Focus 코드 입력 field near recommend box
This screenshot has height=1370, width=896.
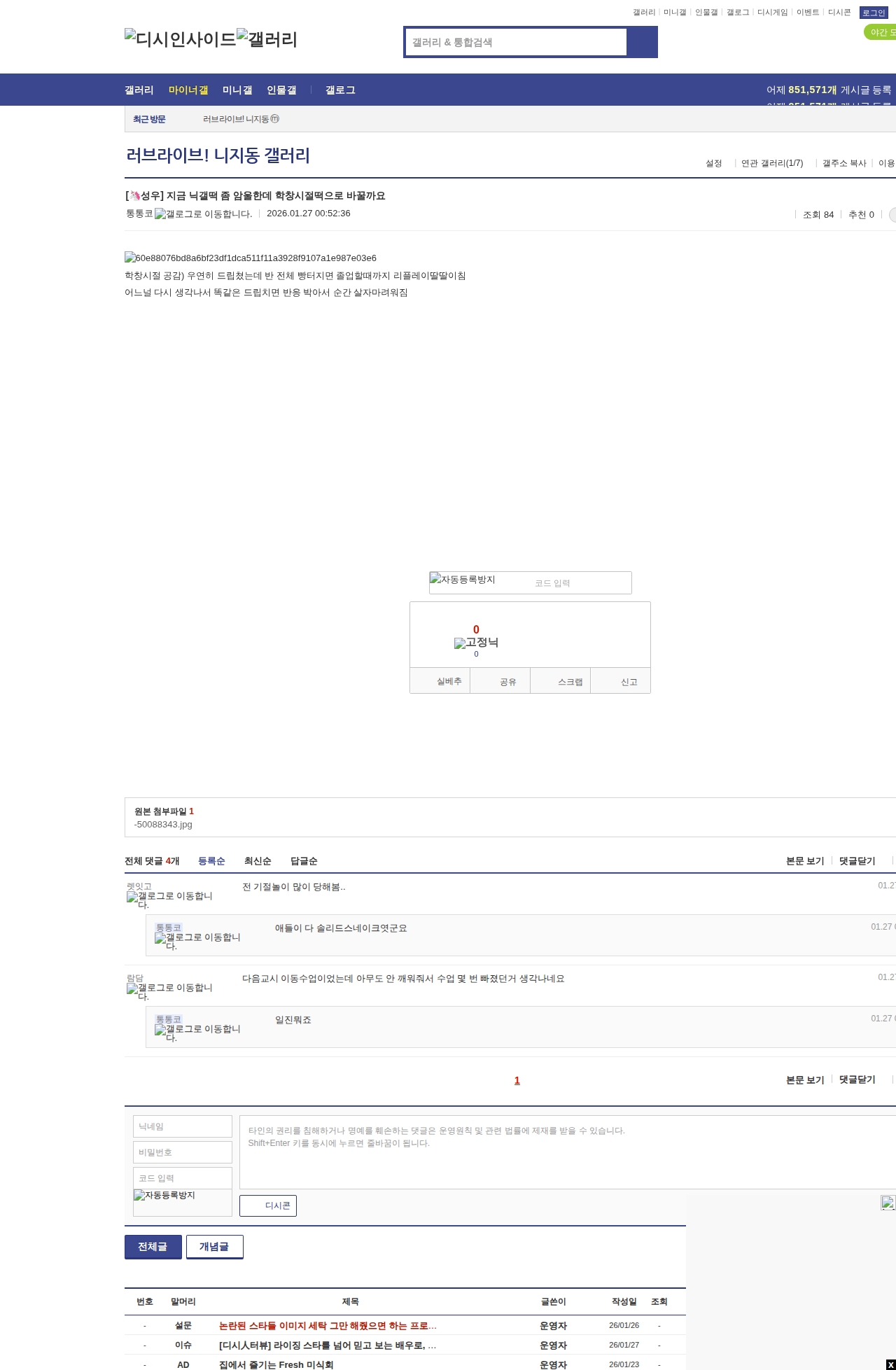pyautogui.click(x=580, y=583)
